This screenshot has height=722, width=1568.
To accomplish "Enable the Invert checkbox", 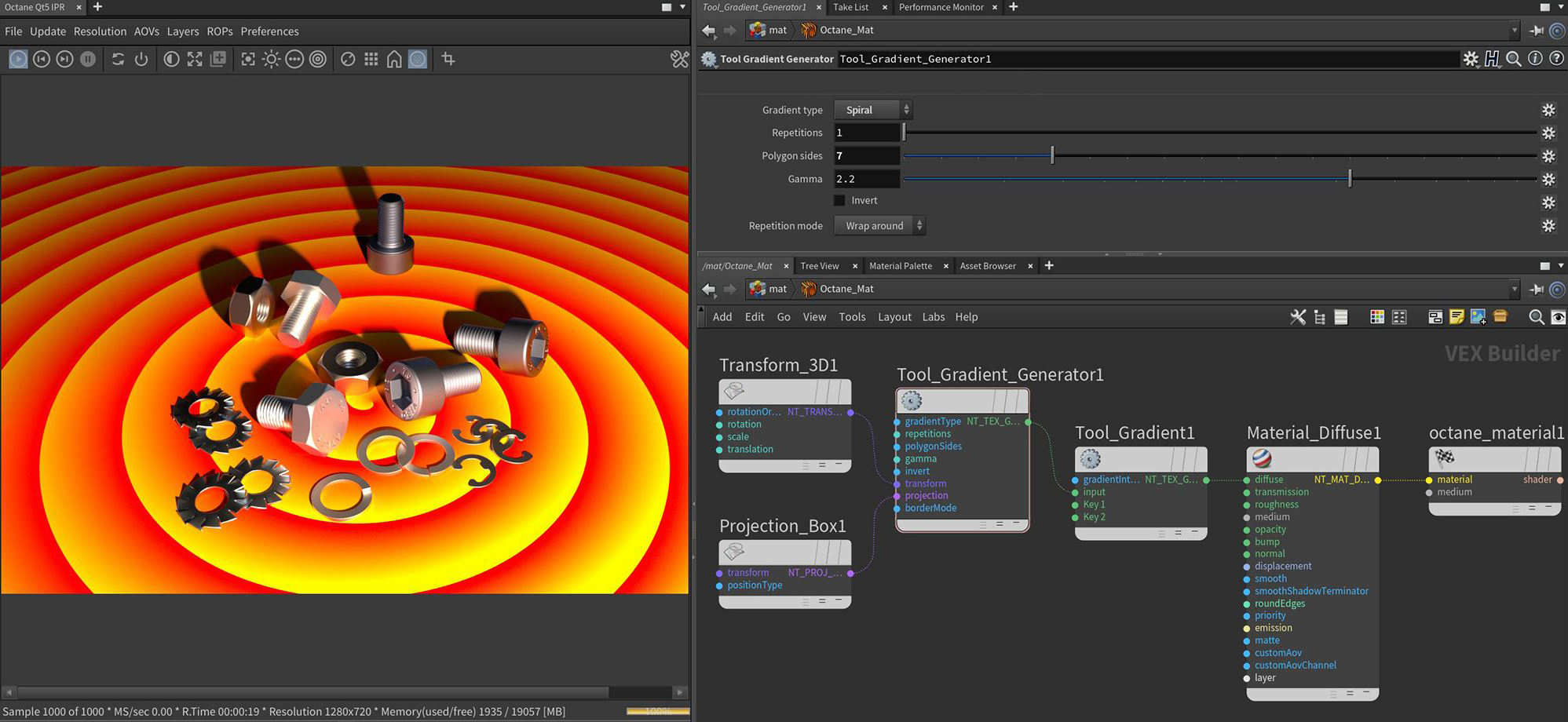I will coord(839,201).
